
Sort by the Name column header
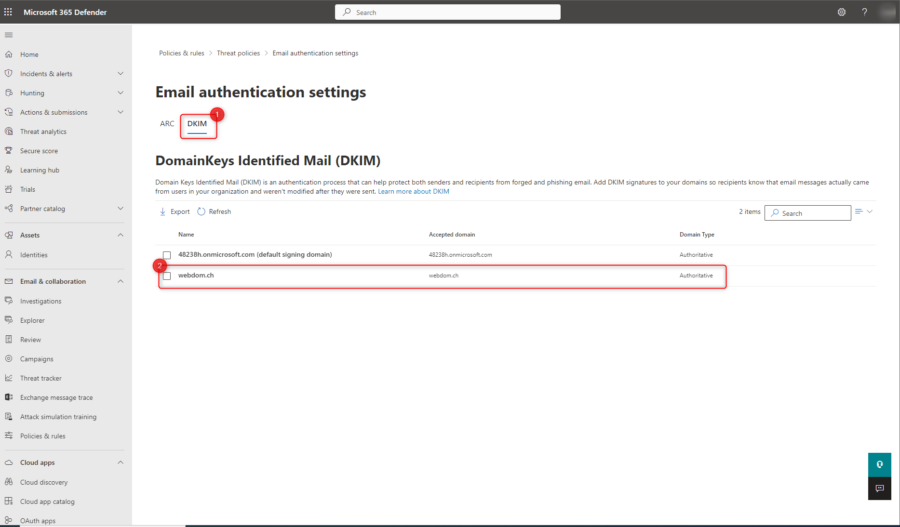pyautogui.click(x=186, y=235)
